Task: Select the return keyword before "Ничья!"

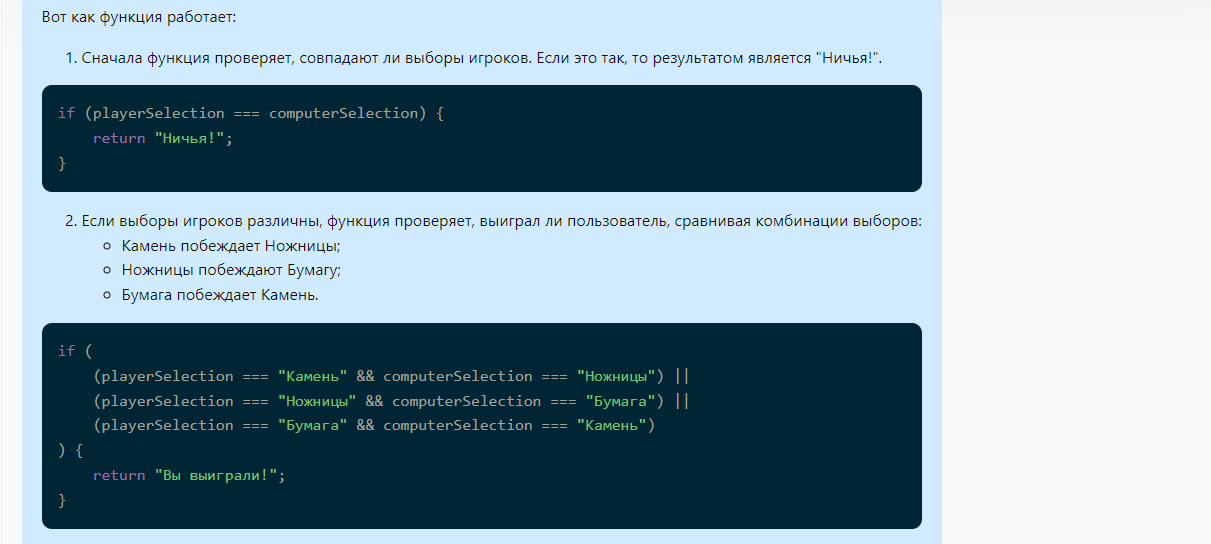Action: tap(118, 138)
